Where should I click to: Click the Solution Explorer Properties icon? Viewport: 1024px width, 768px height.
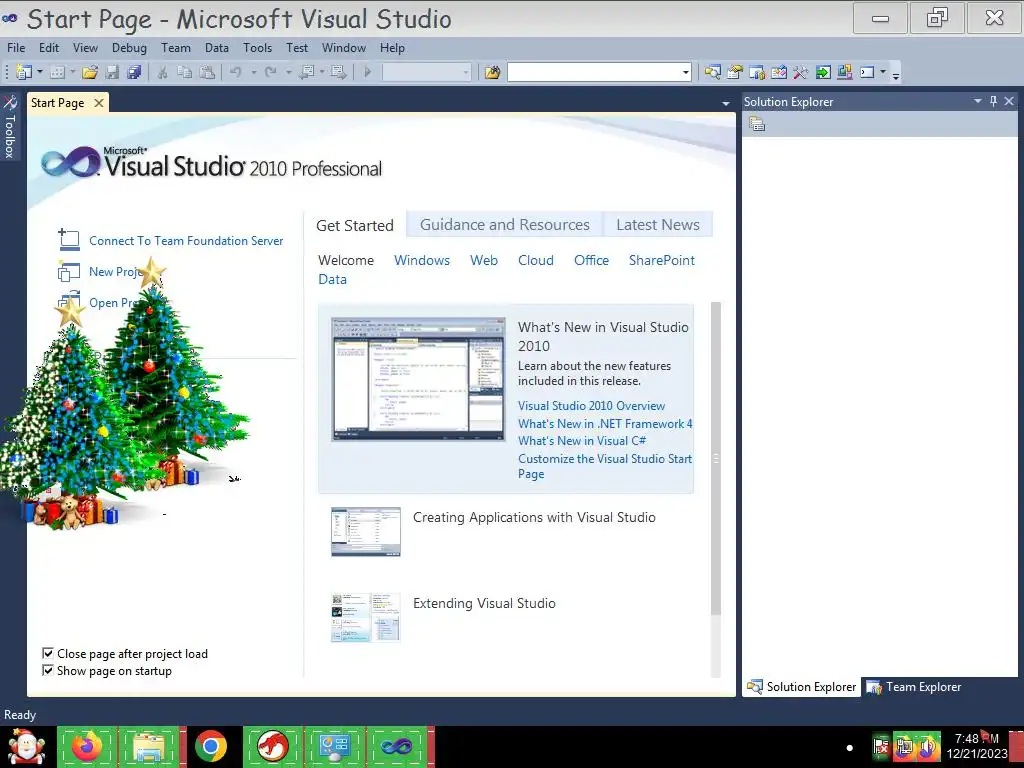(757, 124)
